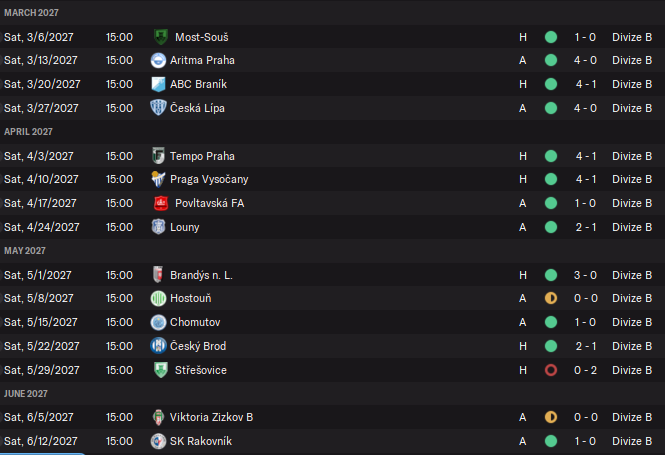Click the Tempo Praha club badge
Image resolution: width=665 pixels, height=455 pixels.
pos(158,156)
